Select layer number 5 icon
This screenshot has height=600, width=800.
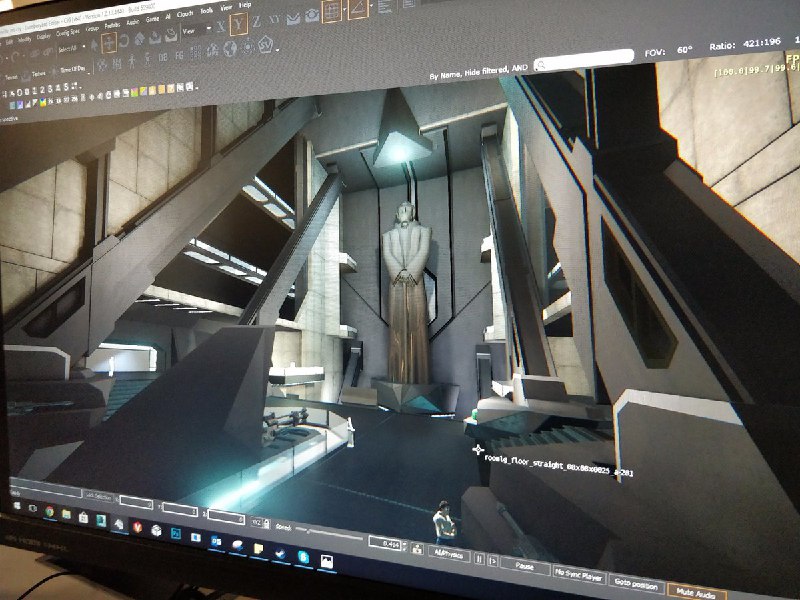66,87
